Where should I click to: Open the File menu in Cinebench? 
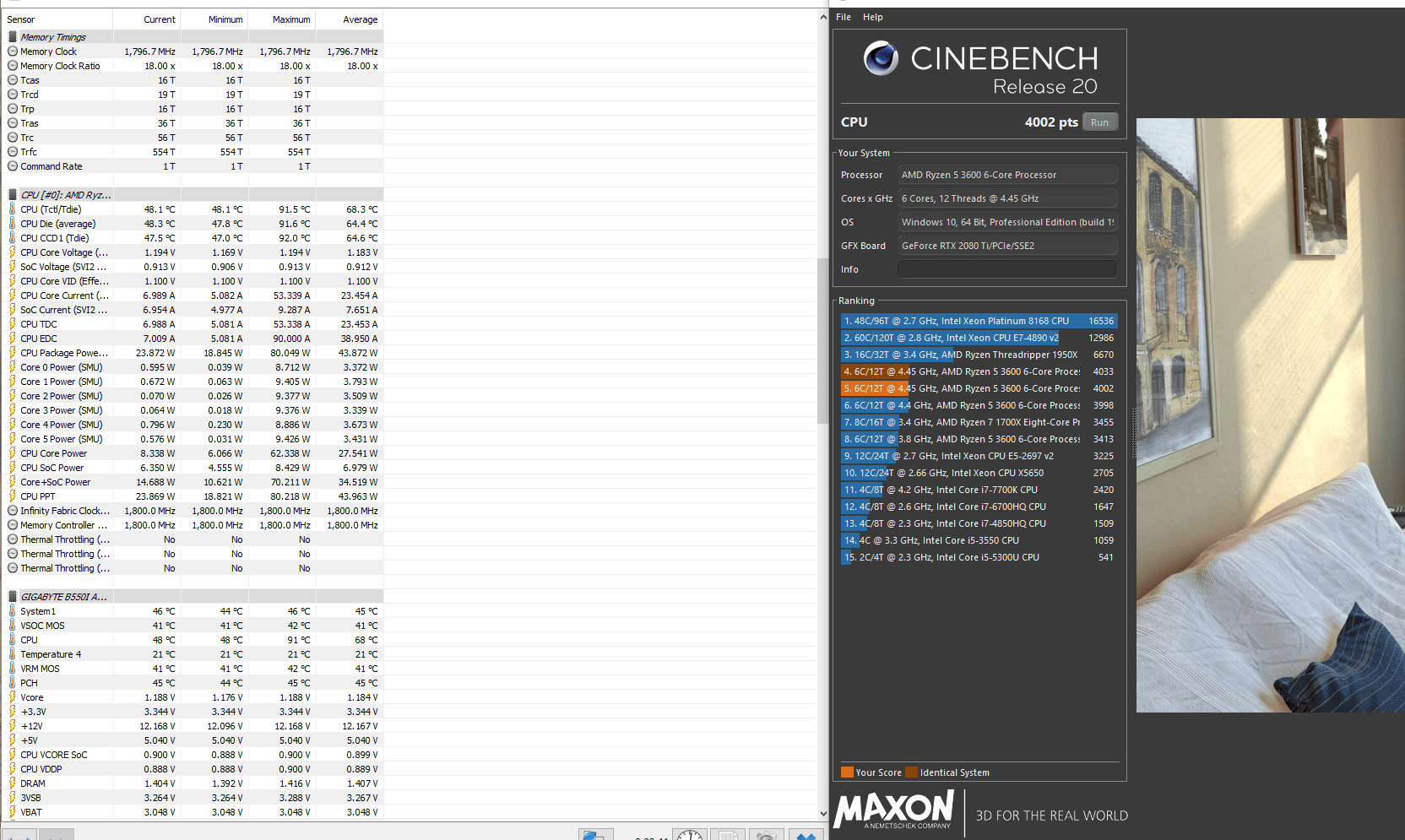[x=844, y=17]
